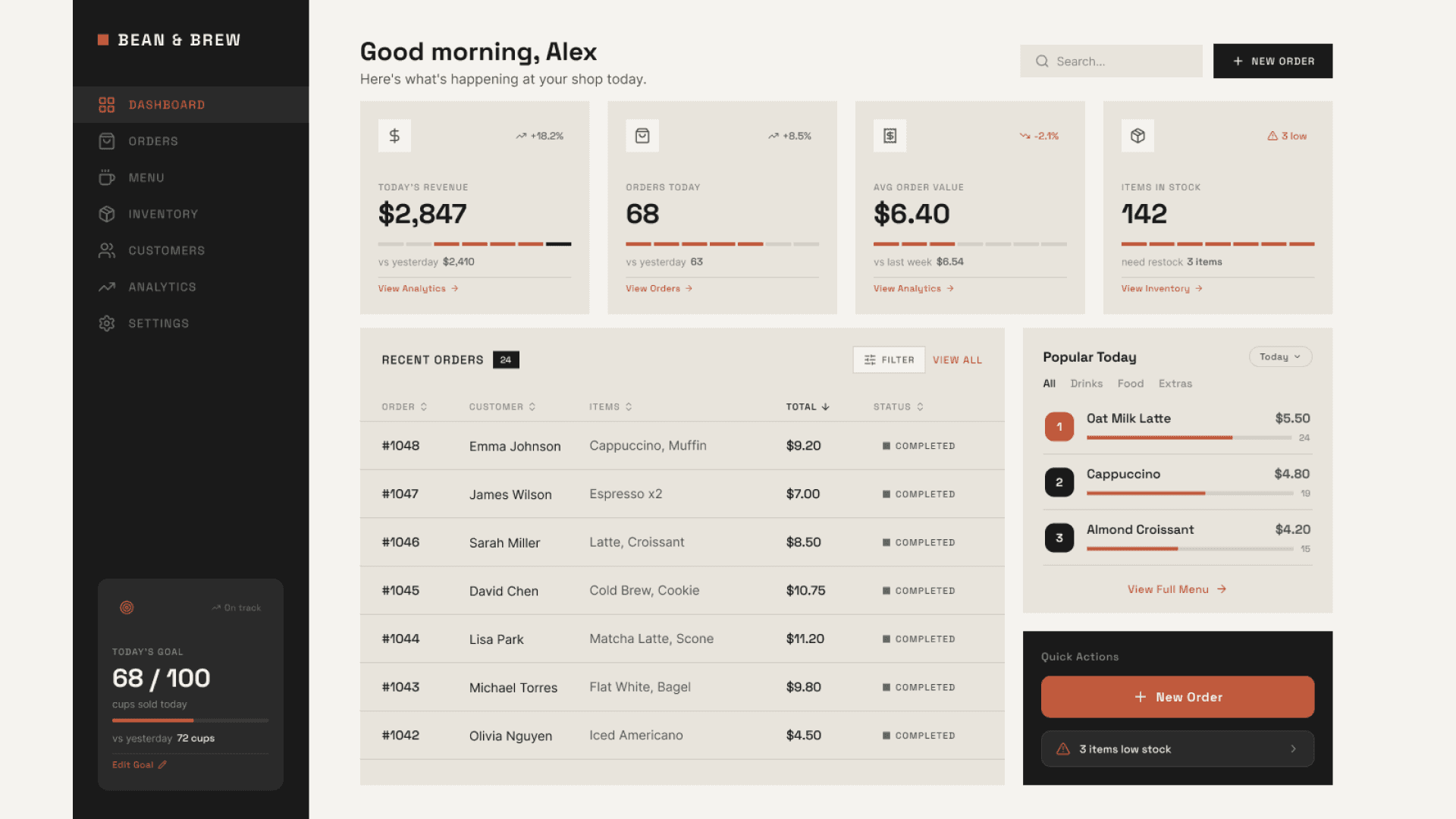Click the Filter button for recent orders
Image resolution: width=1456 pixels, height=819 pixels.
coord(889,359)
